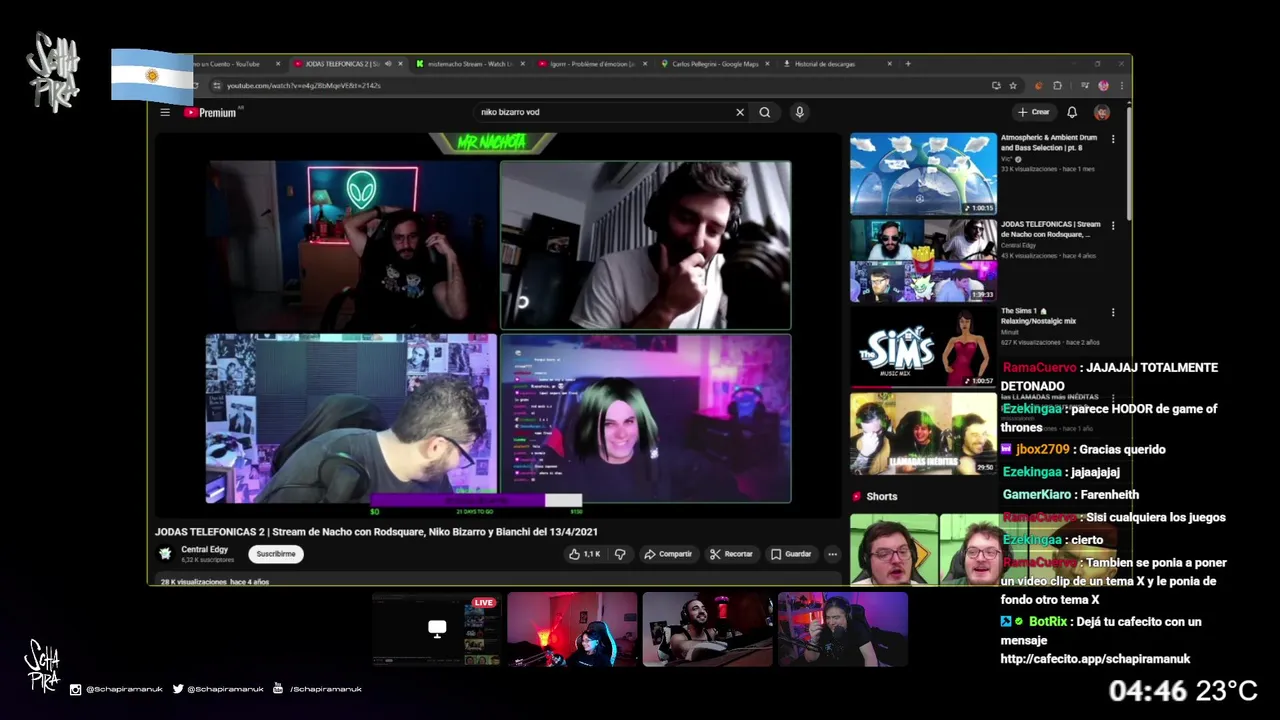
Task: Open the YouTube hamburger guide menu
Action: [165, 112]
